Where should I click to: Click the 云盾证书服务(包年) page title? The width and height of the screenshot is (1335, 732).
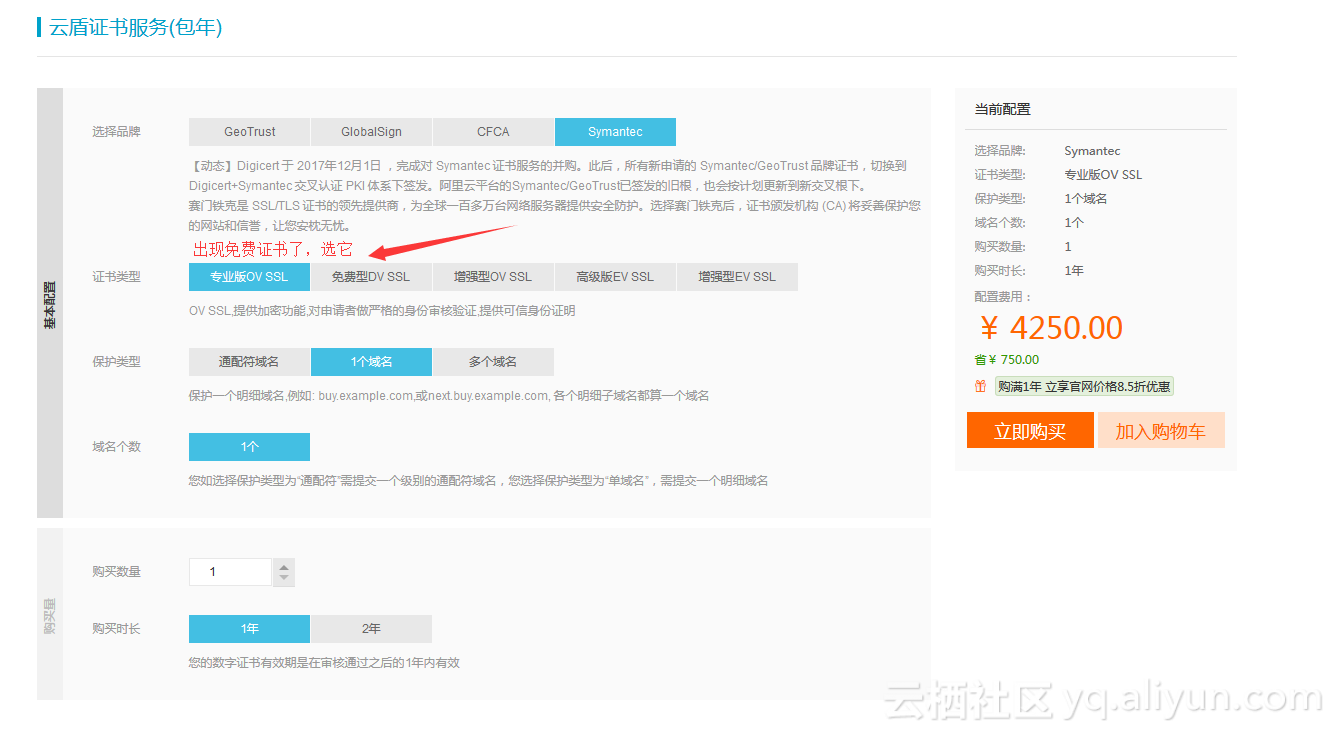(x=136, y=28)
